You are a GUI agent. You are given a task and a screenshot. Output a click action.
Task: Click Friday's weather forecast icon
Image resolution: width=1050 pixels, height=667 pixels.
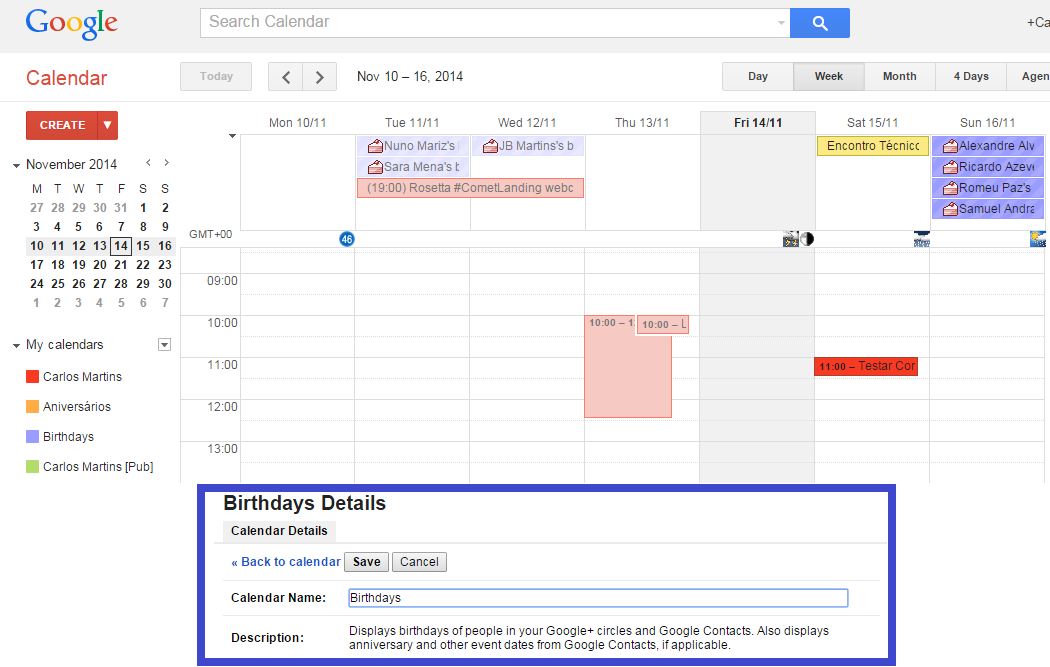(x=791, y=239)
